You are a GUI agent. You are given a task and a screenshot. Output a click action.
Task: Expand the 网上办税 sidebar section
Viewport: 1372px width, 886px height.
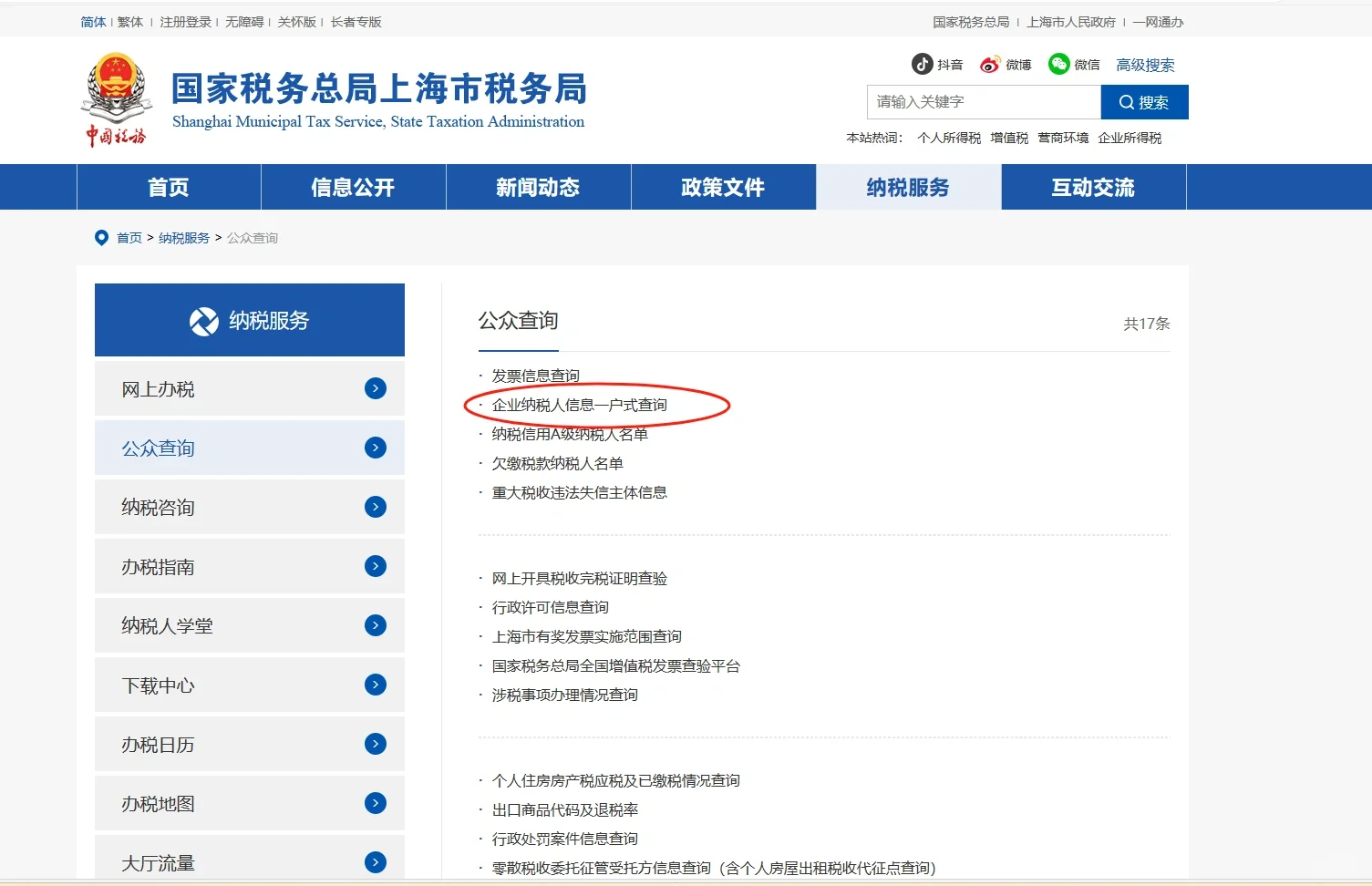click(x=375, y=388)
